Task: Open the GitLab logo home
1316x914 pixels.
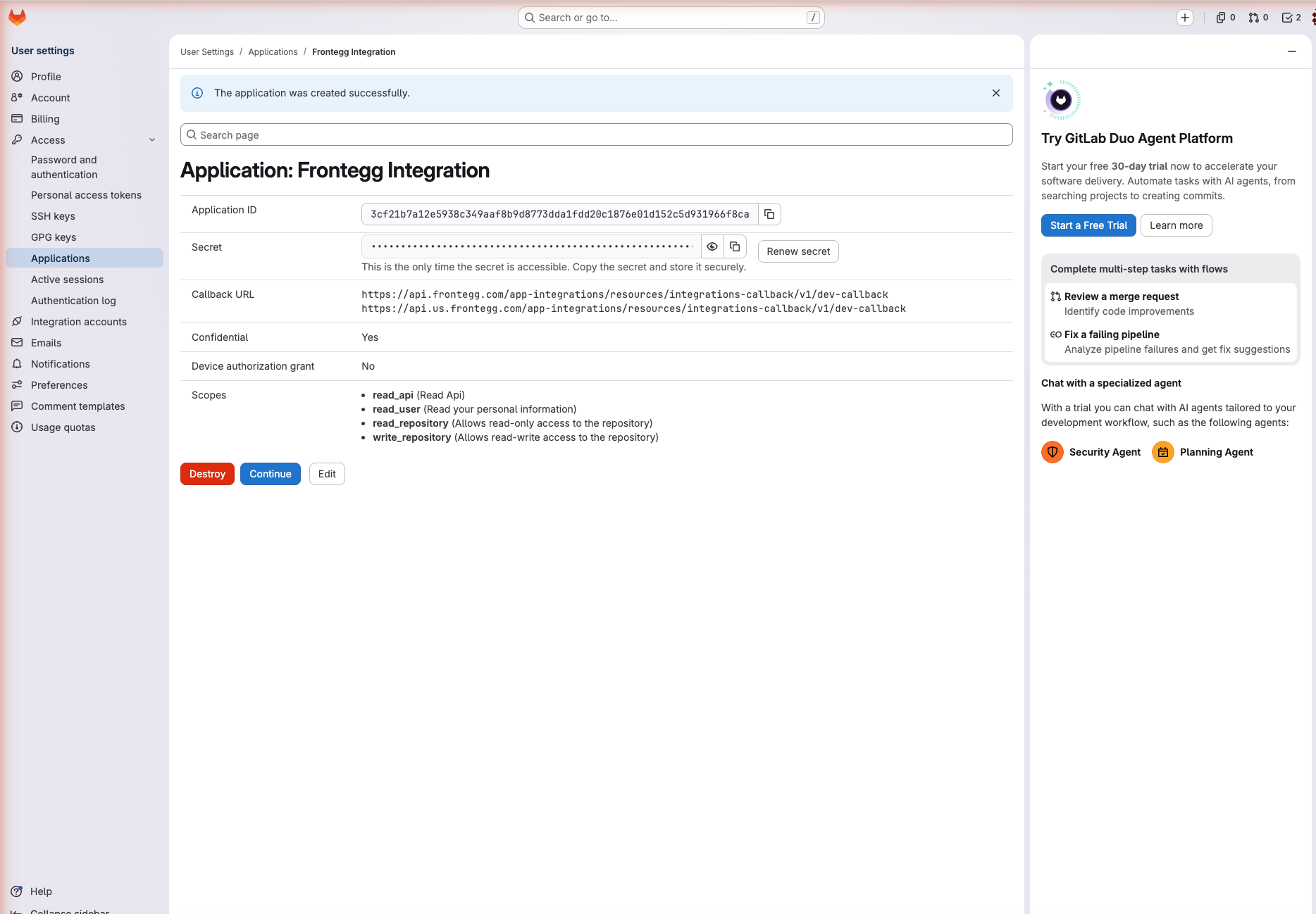Action: [x=17, y=18]
